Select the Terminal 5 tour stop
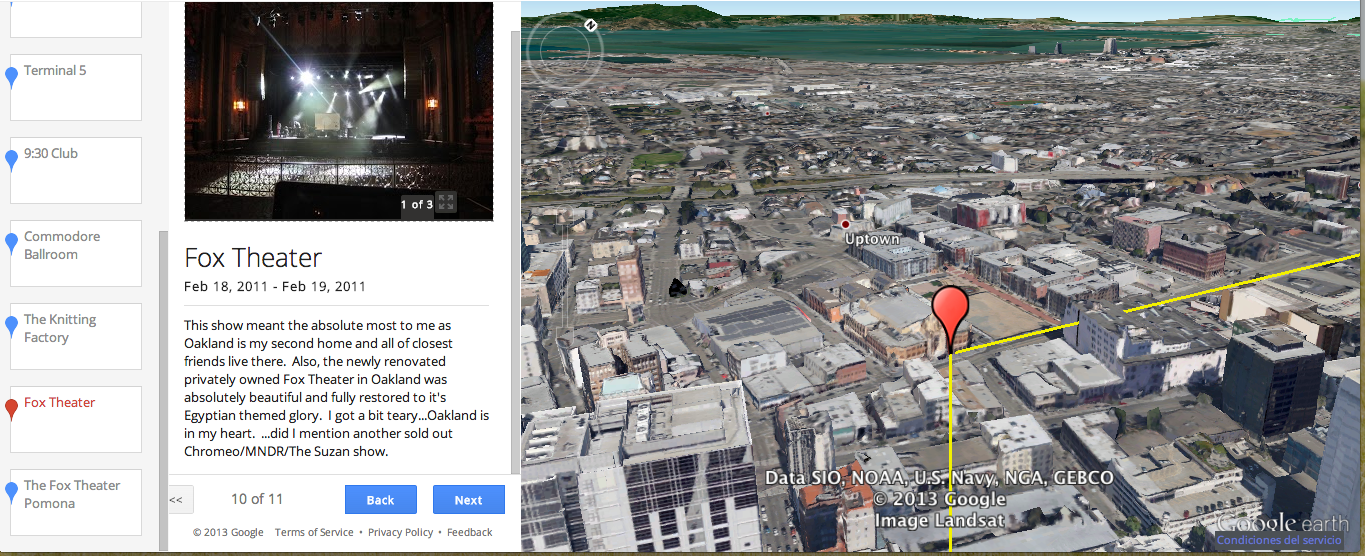1365x556 pixels. 76,88
